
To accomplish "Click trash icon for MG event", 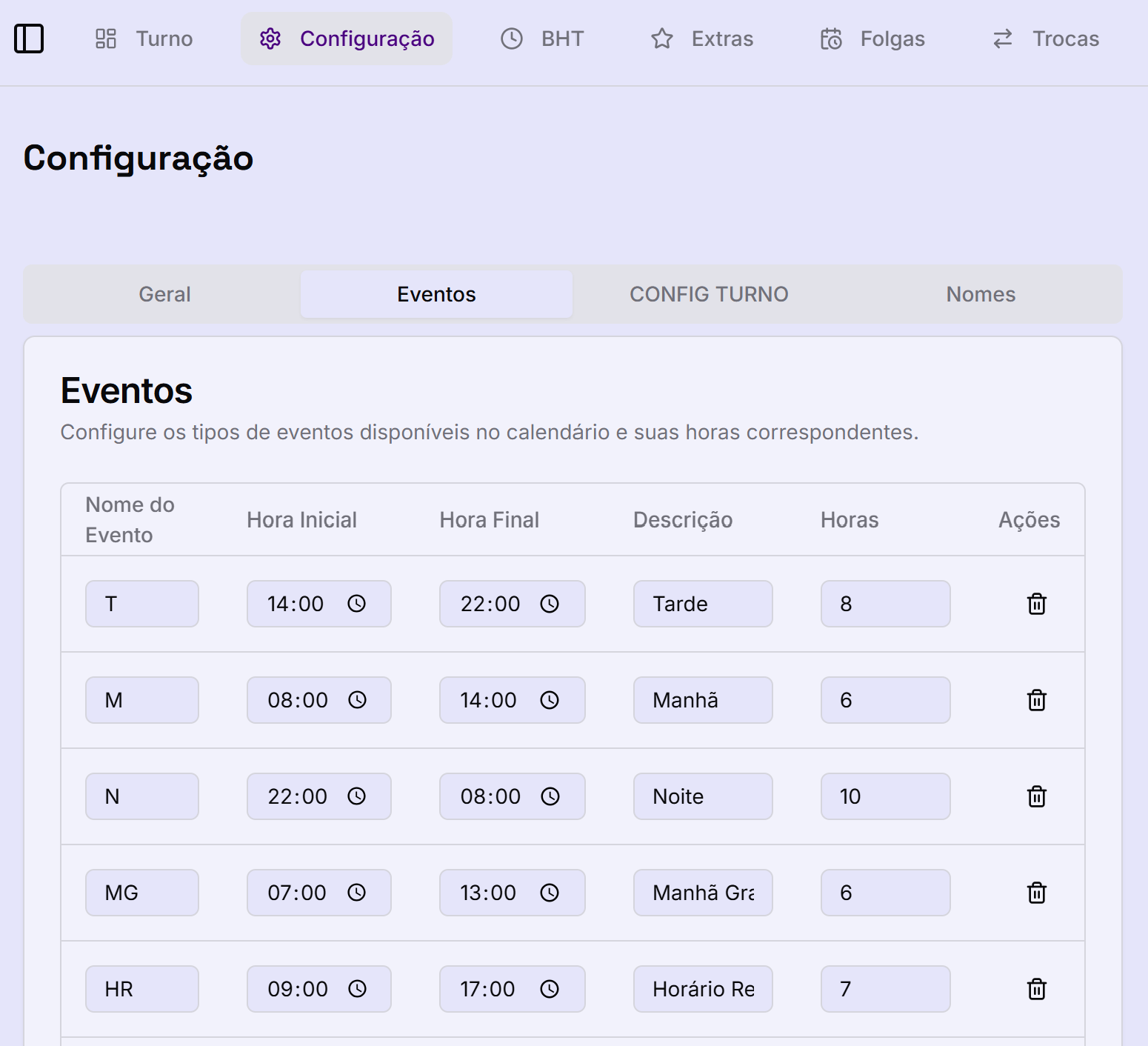I will 1036,893.
